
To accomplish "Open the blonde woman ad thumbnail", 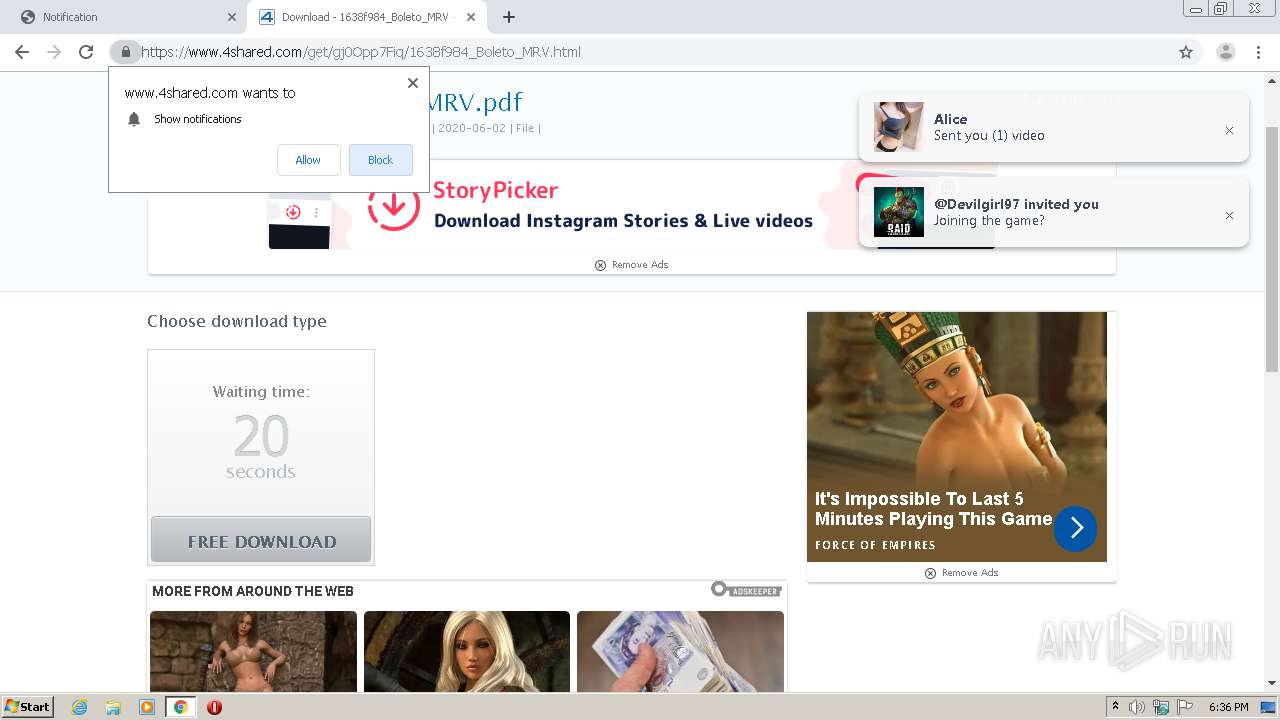I will pyautogui.click(x=467, y=651).
